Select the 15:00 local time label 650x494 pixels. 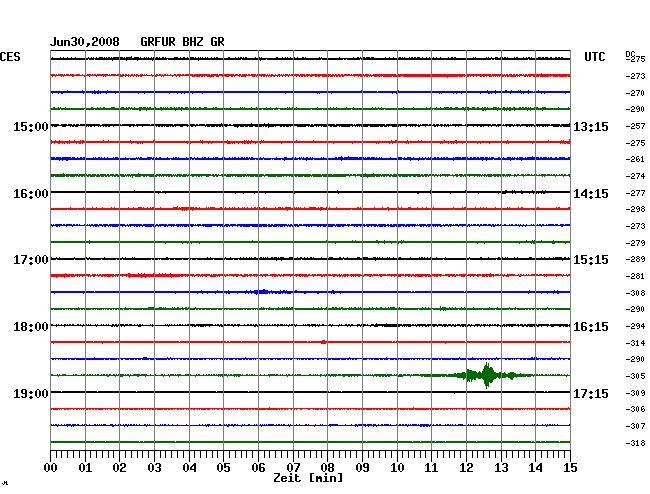pyautogui.click(x=31, y=126)
